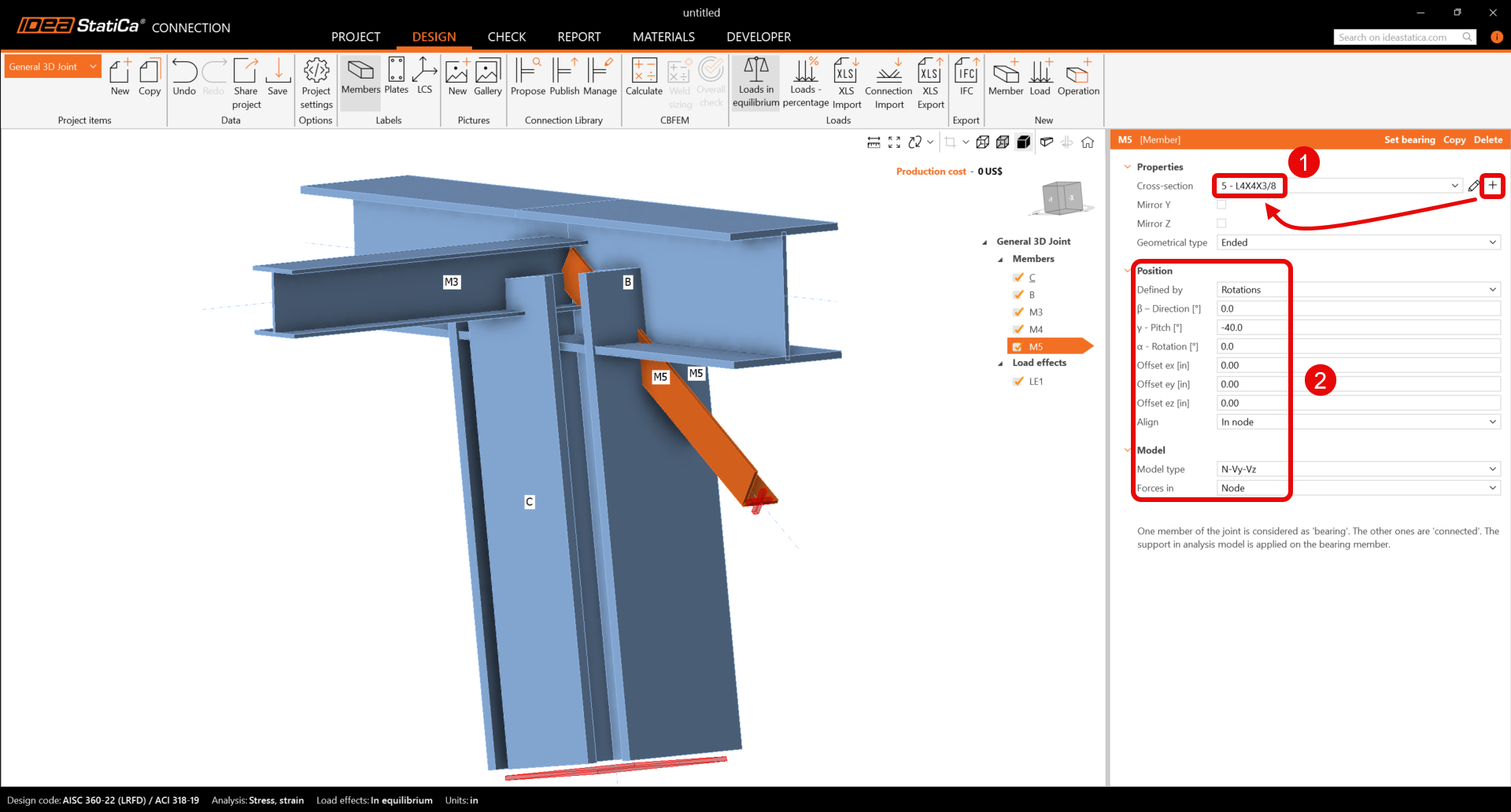Viewport: 1511px width, 812px height.
Task: Click Delete in the M5 member header
Action: 1487,140
